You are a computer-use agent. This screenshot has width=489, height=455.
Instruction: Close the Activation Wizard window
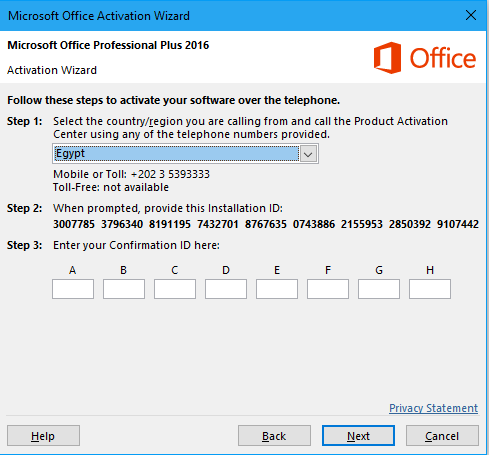(x=471, y=15)
